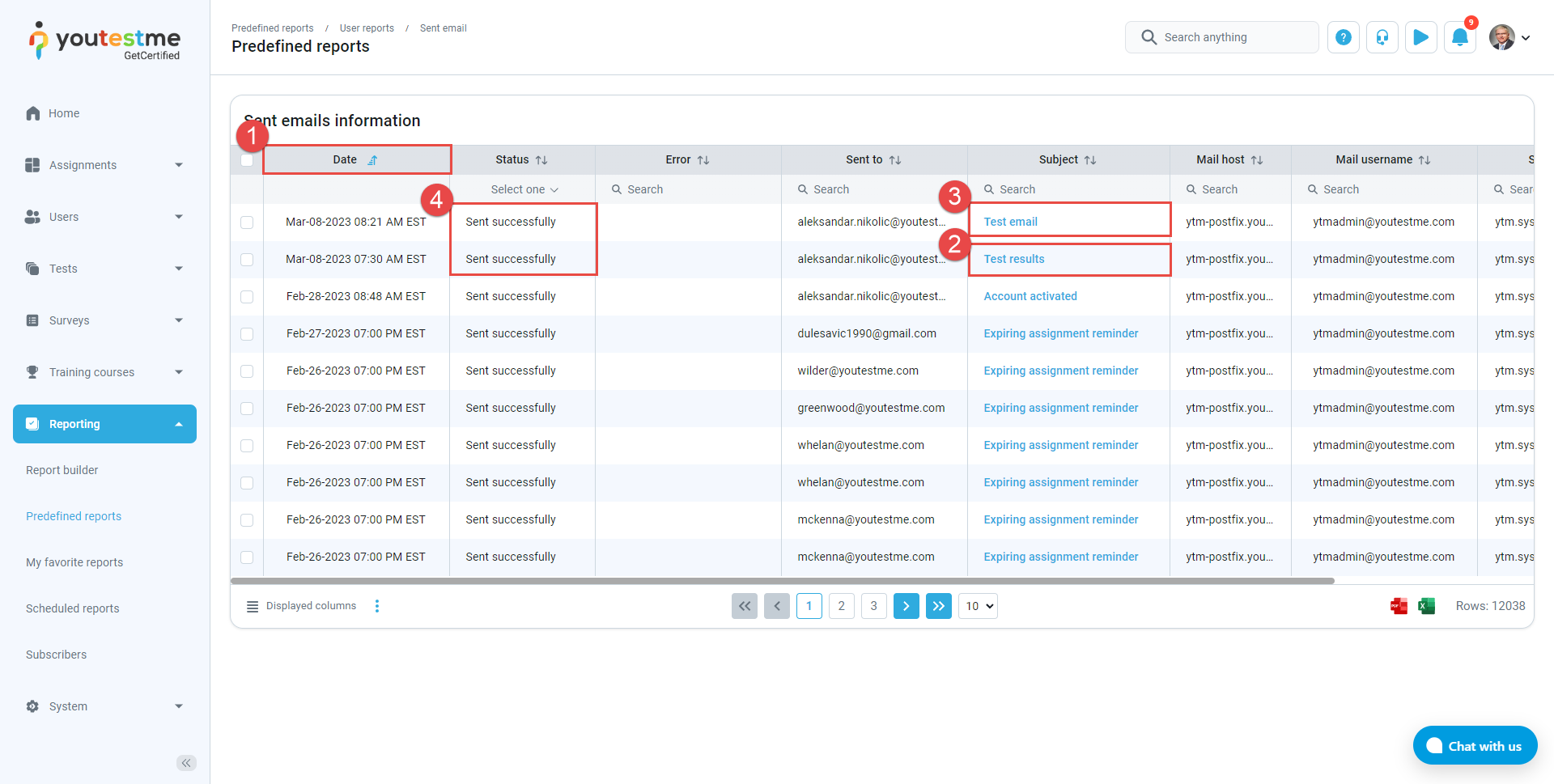Check the Mar-08-2023 08:21 AM row checkbox

[247, 222]
